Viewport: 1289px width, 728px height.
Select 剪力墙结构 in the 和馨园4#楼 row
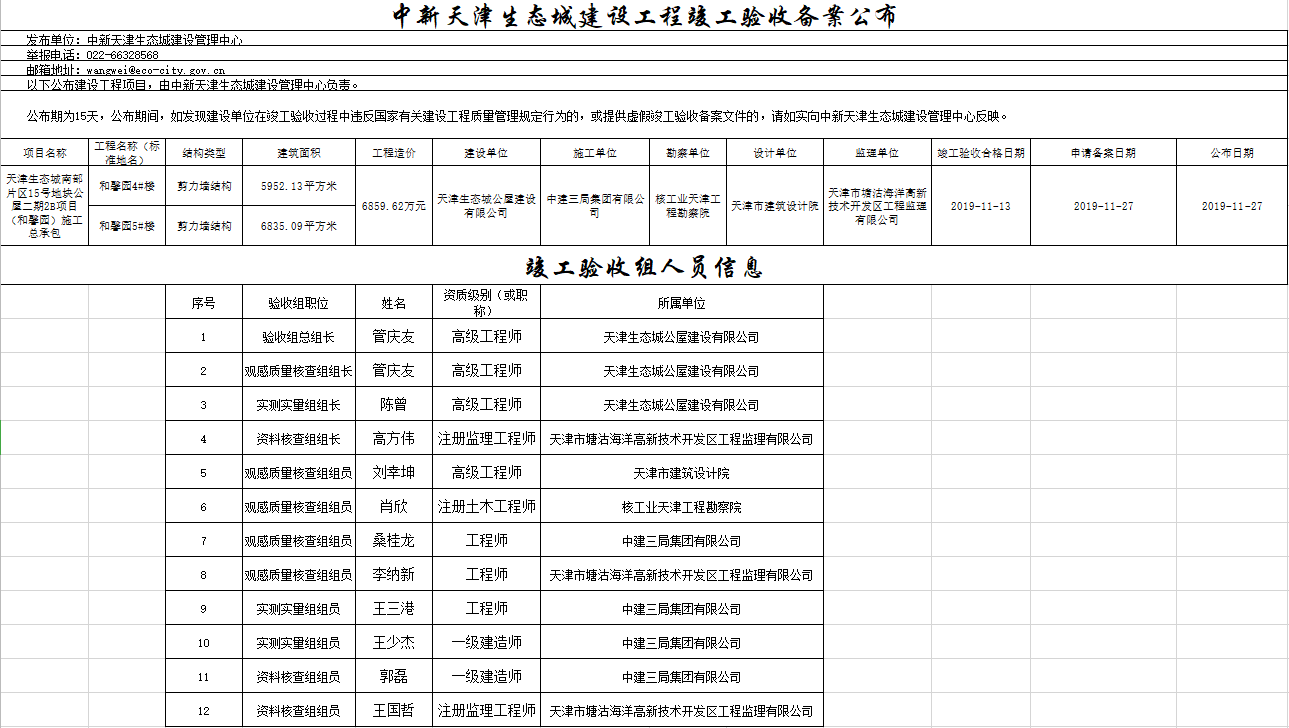(x=204, y=186)
